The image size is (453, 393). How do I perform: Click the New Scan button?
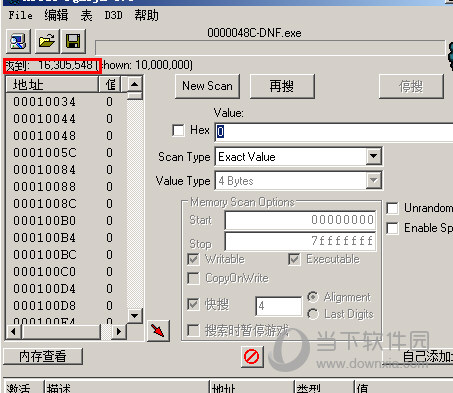(207, 86)
